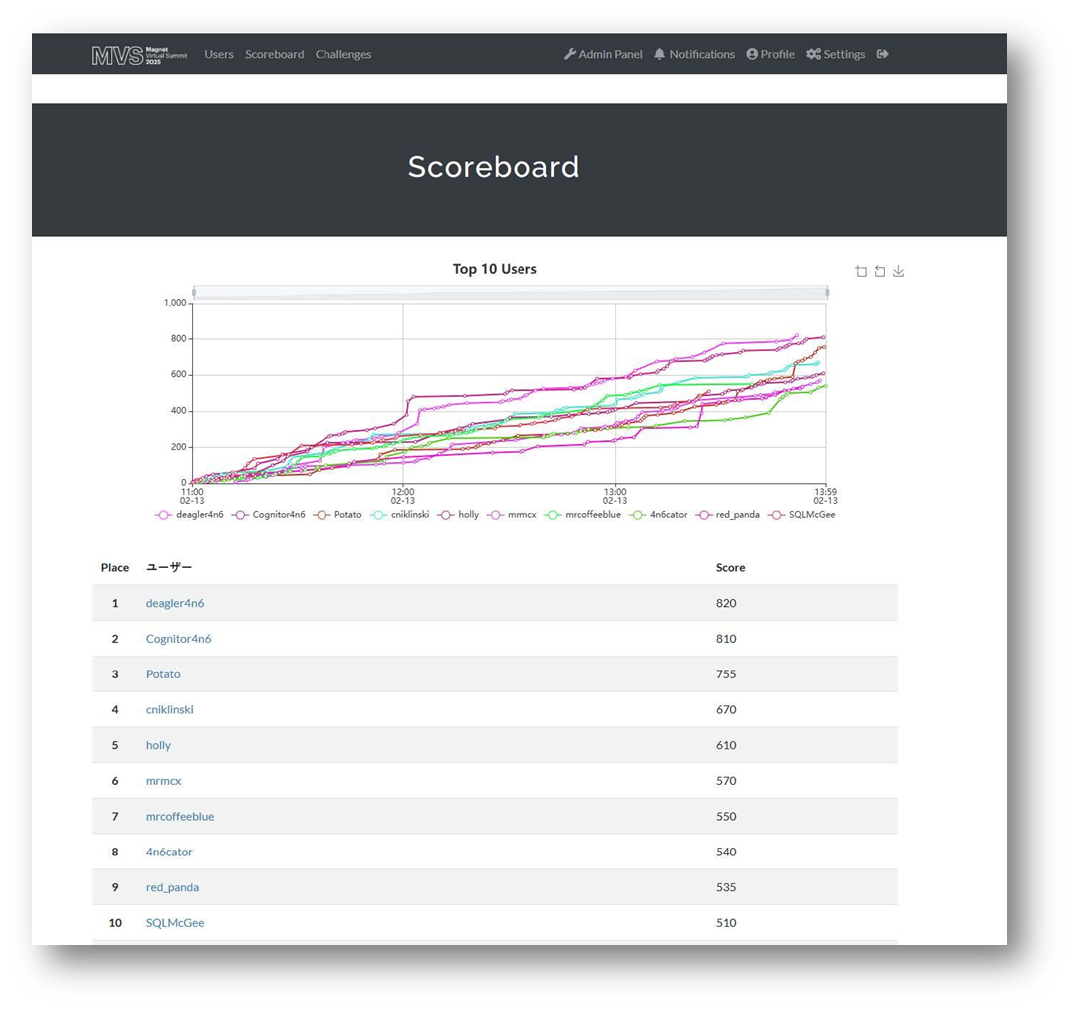Viewport: 1072px width, 1010px height.
Task: Download the Top 10 Users chart
Action: (x=899, y=270)
